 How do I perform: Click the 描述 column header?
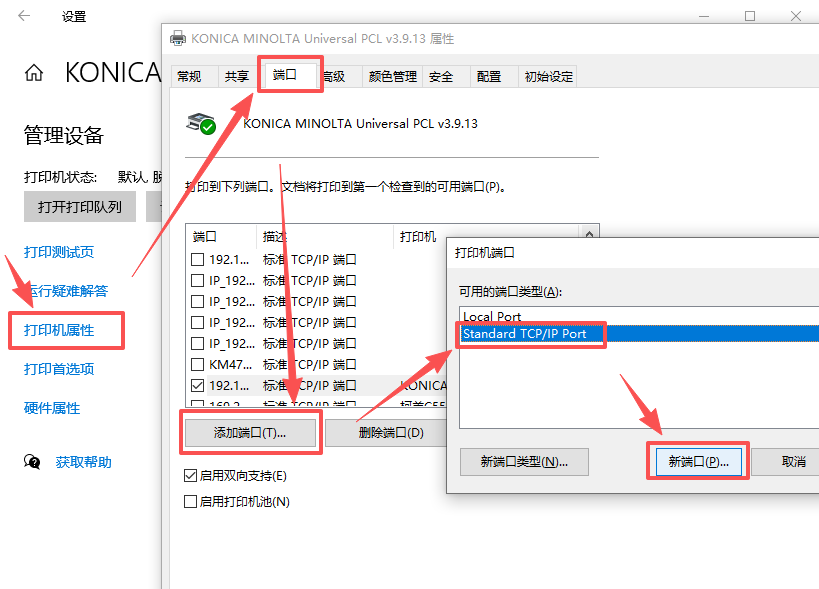(324, 237)
